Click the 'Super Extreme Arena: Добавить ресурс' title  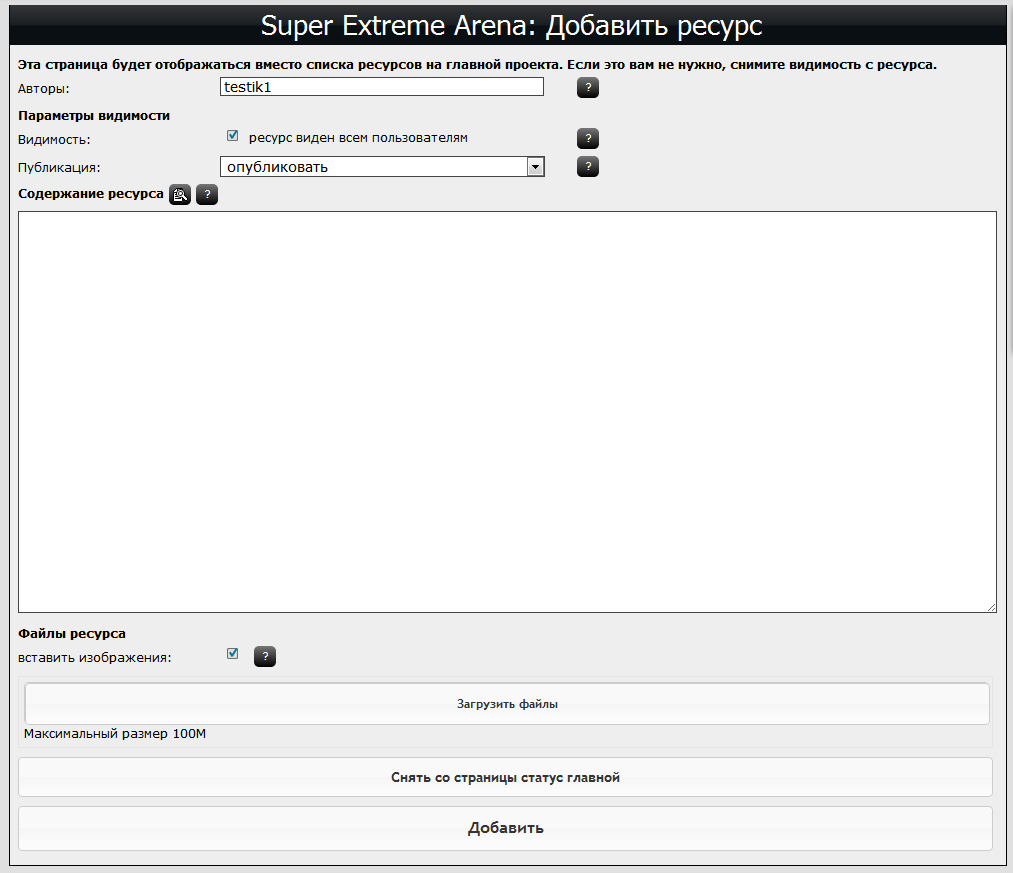511,26
